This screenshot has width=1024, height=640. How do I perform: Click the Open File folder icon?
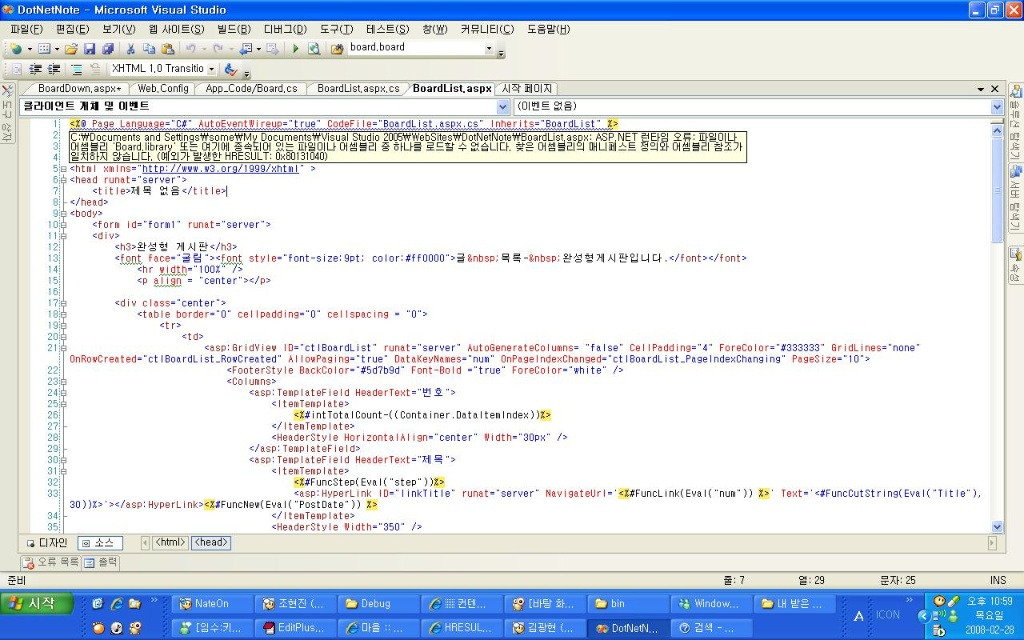pos(71,48)
